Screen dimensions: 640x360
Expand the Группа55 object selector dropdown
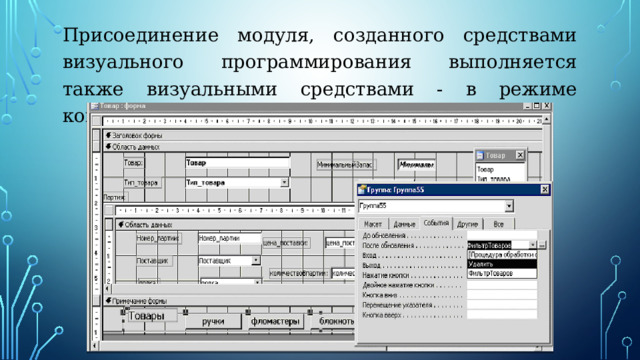click(509, 206)
